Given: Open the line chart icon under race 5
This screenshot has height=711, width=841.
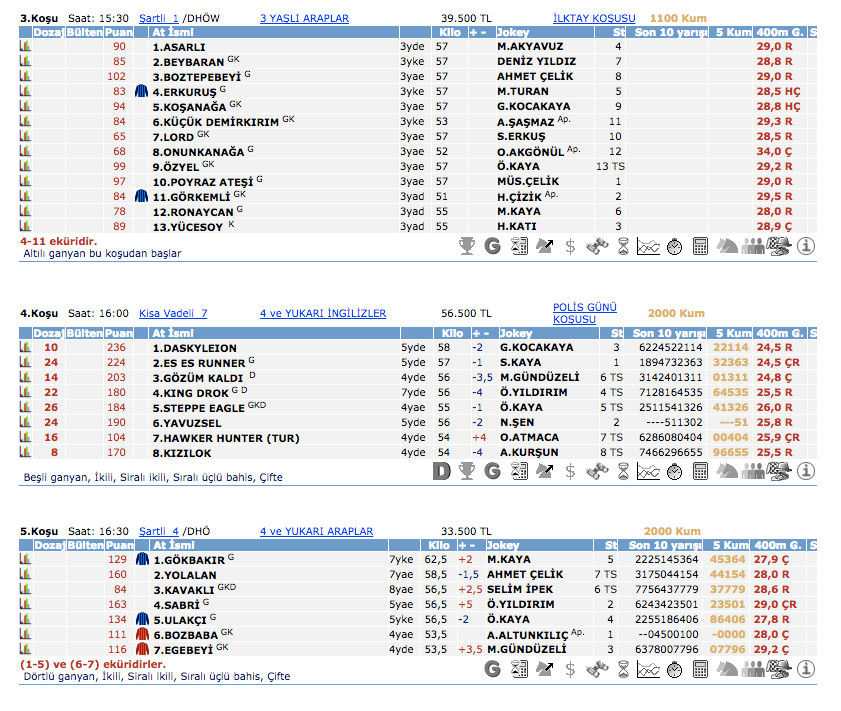Looking at the screenshot, I should (x=648, y=669).
